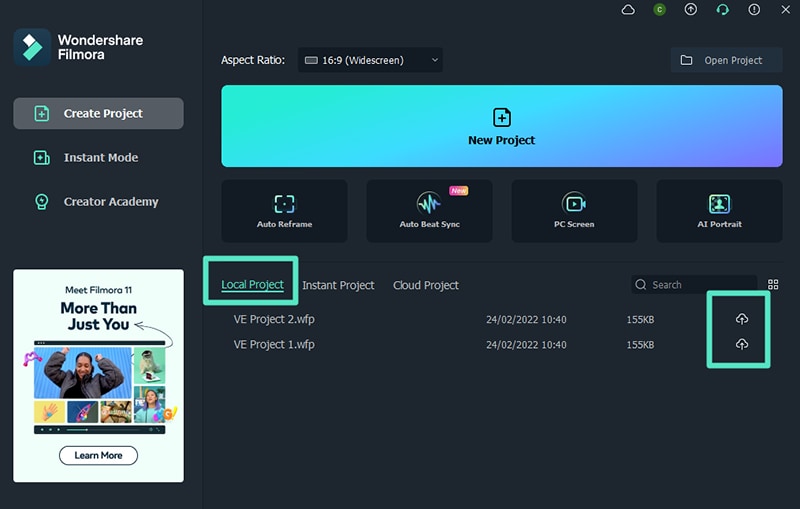The width and height of the screenshot is (800, 509).
Task: Switch to Instant Mode
Action: 98,158
